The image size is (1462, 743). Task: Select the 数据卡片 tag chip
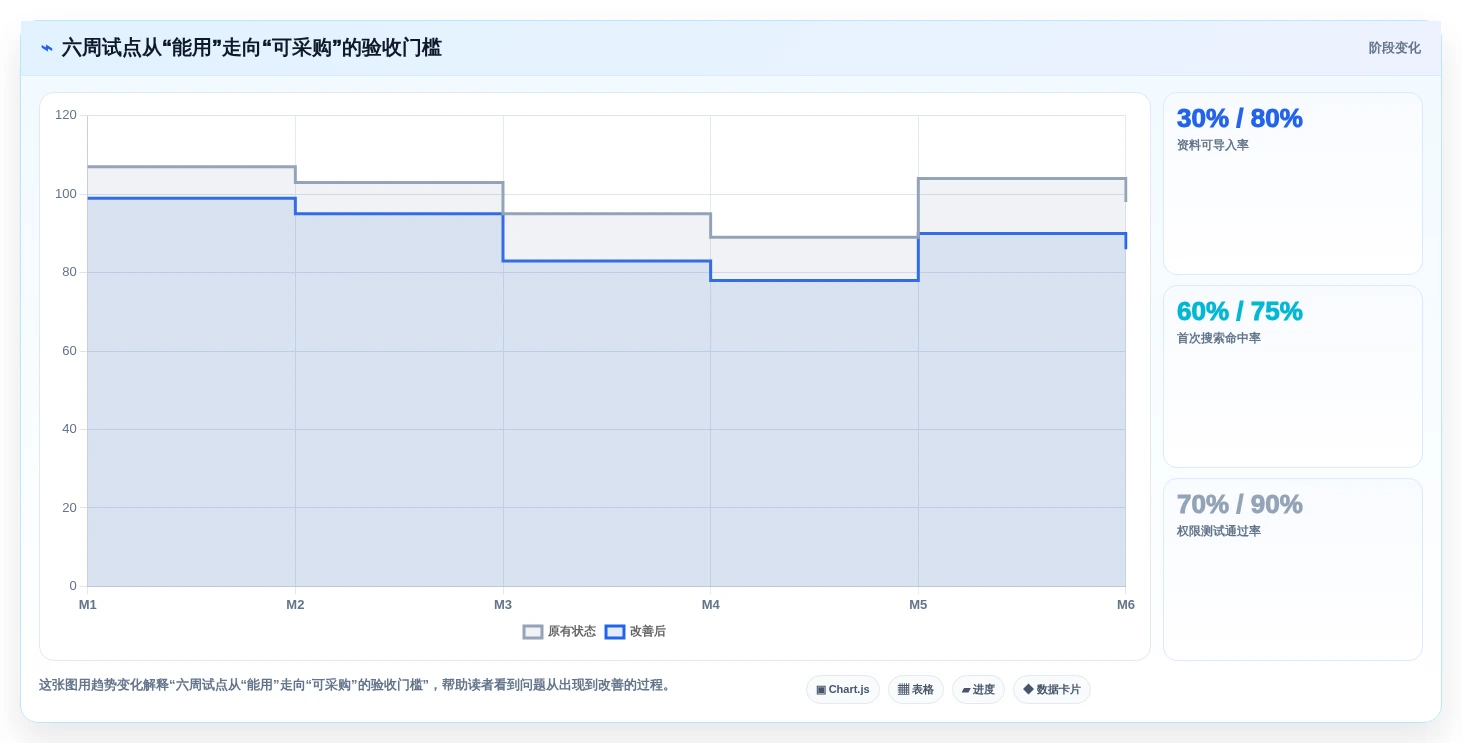[x=1052, y=690]
